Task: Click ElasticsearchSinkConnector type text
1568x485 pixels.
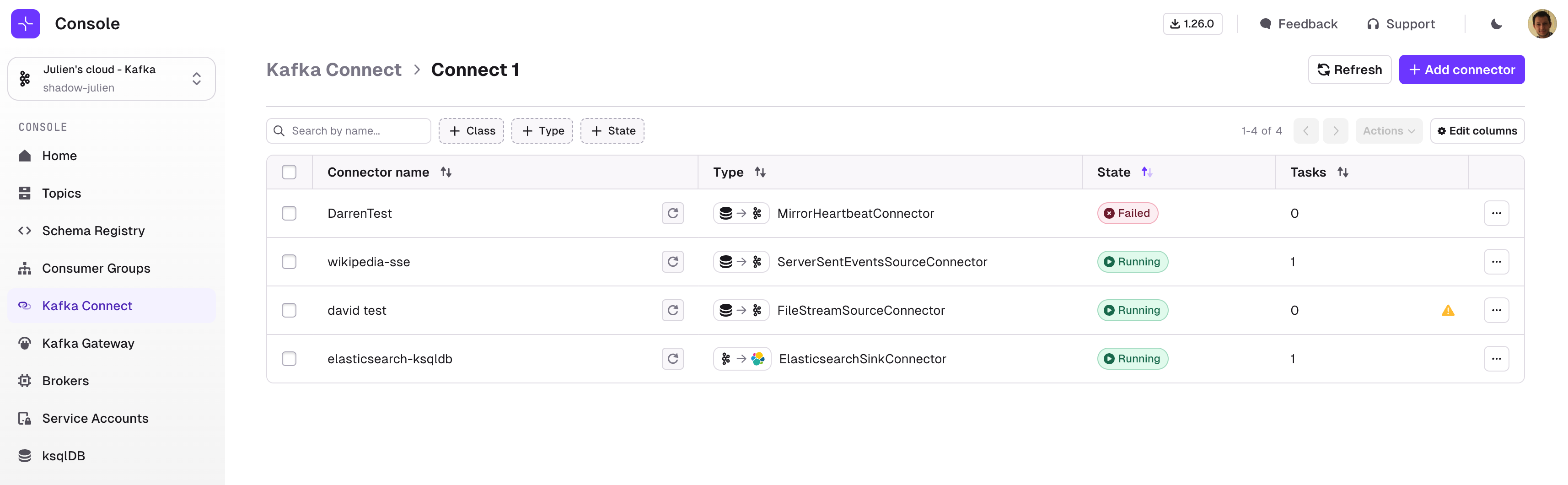Action: pyautogui.click(x=863, y=359)
